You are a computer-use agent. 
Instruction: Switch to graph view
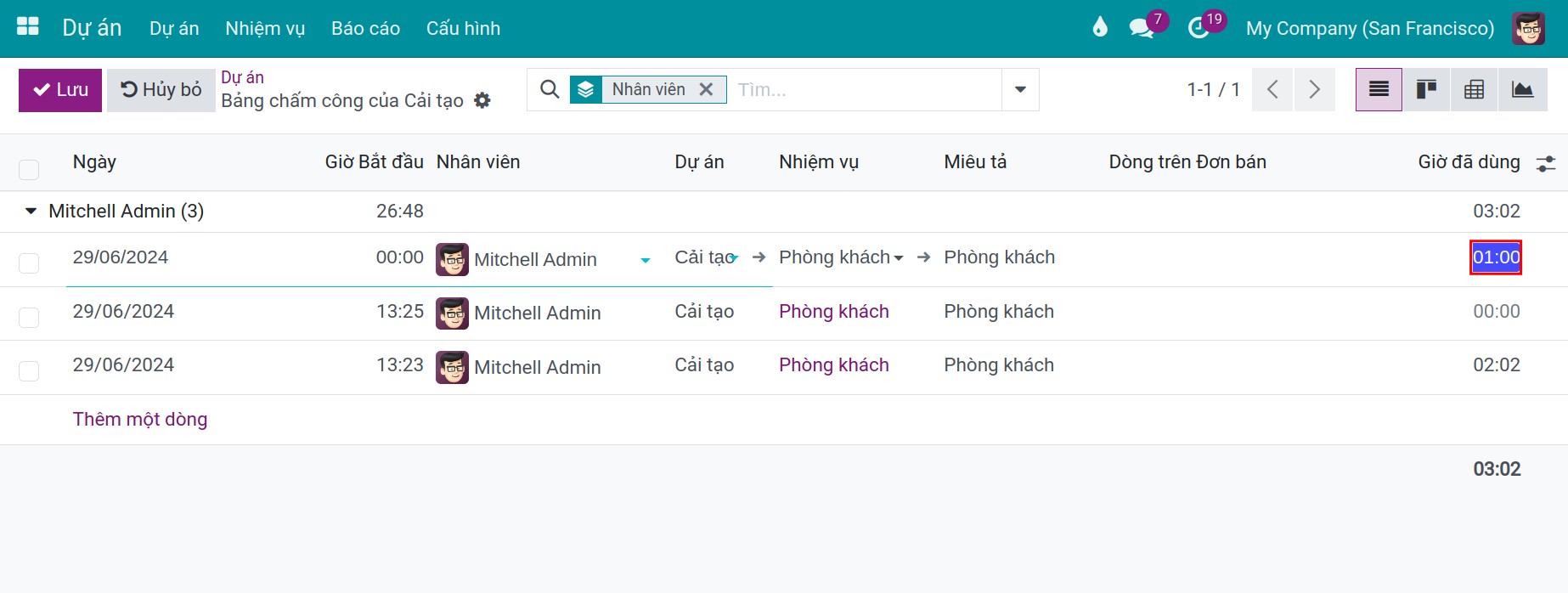point(1523,89)
